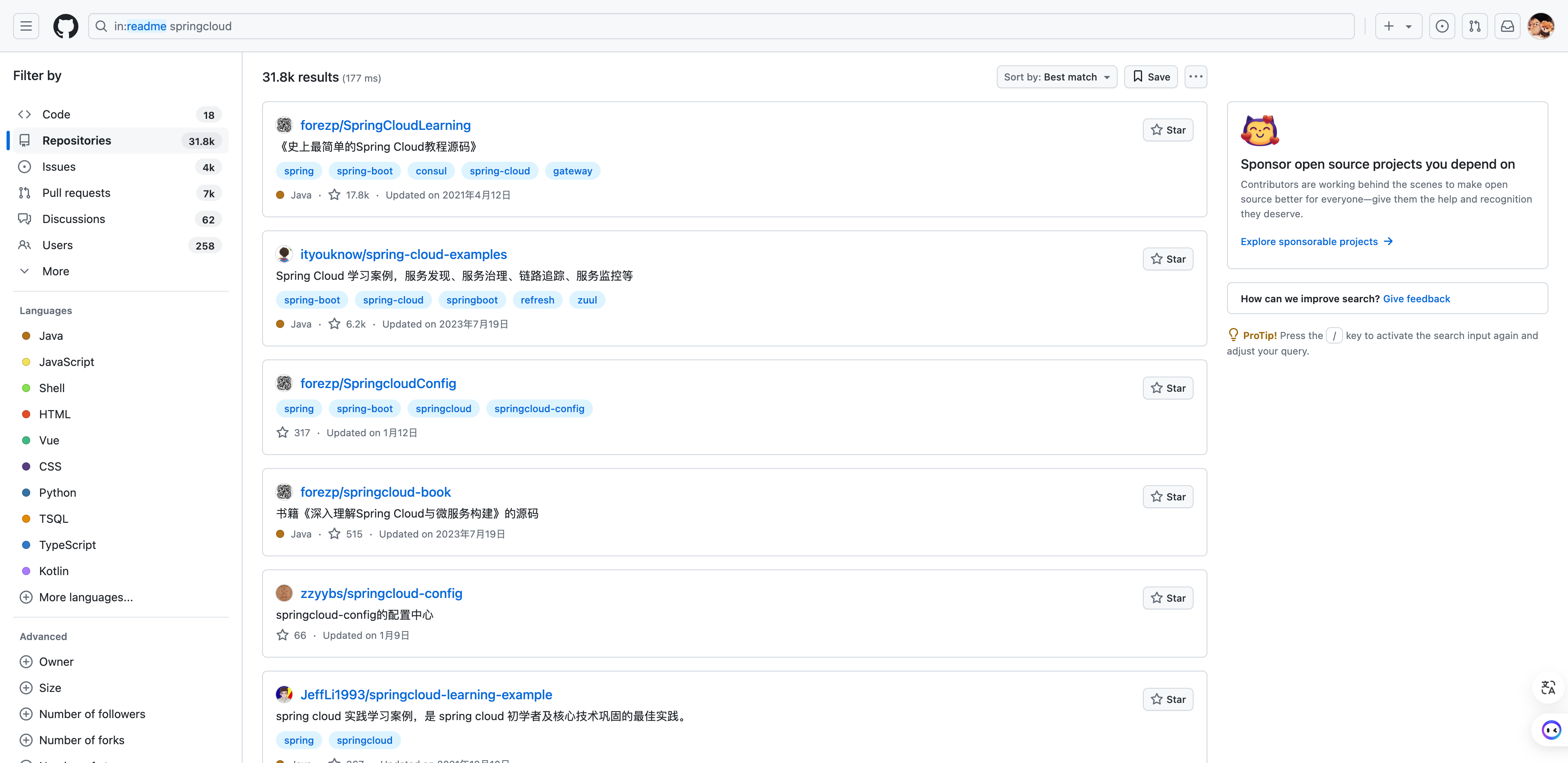
Task: Select the Discussions filter category
Action: pyautogui.click(x=73, y=219)
